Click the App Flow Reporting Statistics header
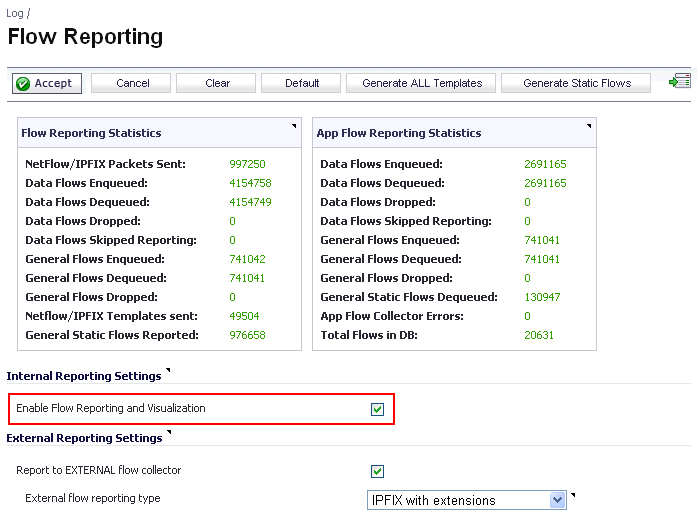 click(400, 133)
